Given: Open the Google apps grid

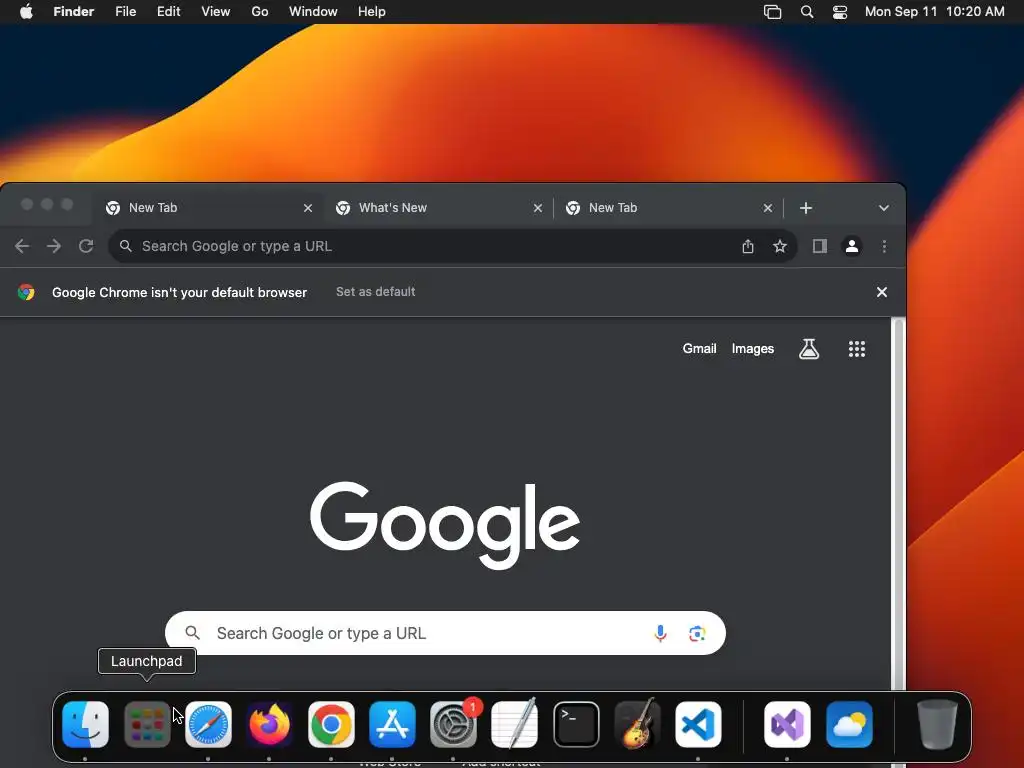Looking at the screenshot, I should (x=857, y=349).
